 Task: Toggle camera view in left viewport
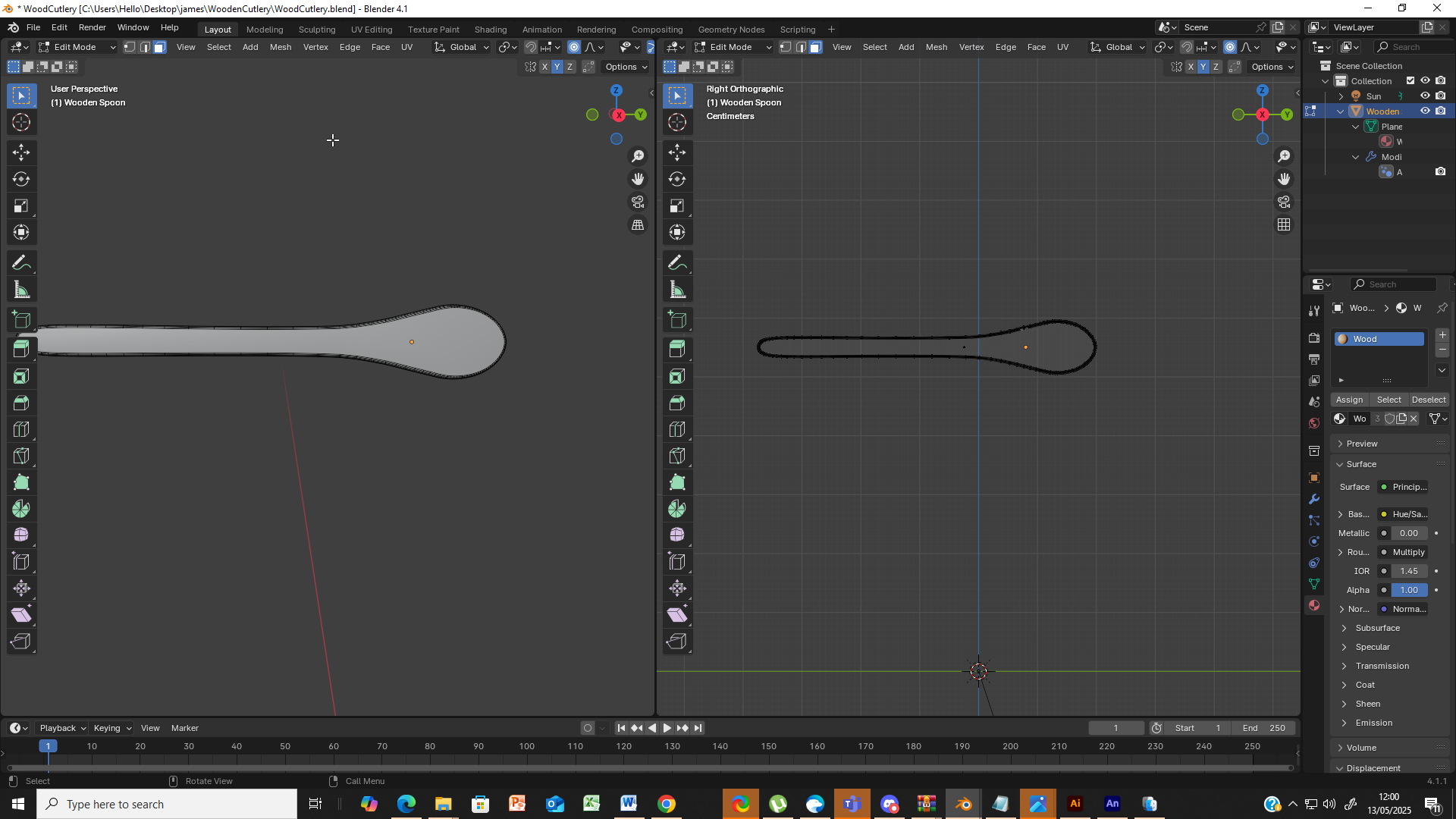click(x=638, y=202)
